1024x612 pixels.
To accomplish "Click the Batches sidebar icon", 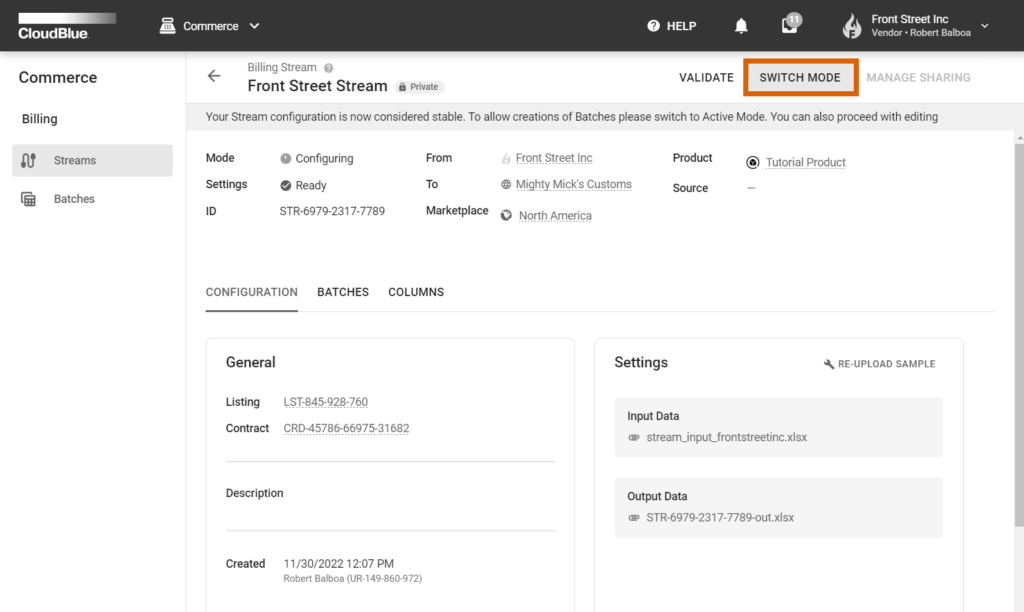I will tap(28, 199).
